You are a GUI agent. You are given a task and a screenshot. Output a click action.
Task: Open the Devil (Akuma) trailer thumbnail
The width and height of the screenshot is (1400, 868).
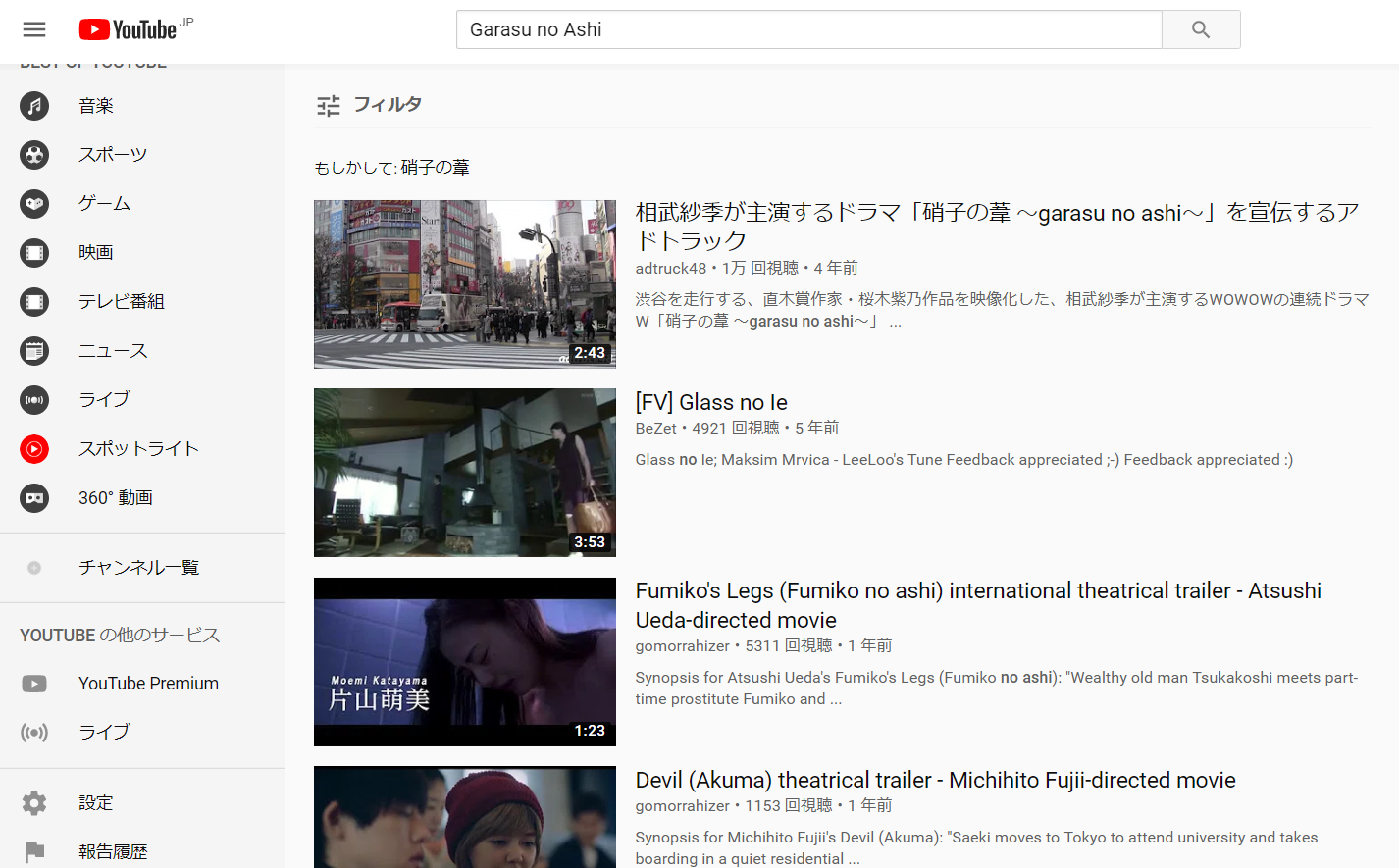[x=465, y=817]
